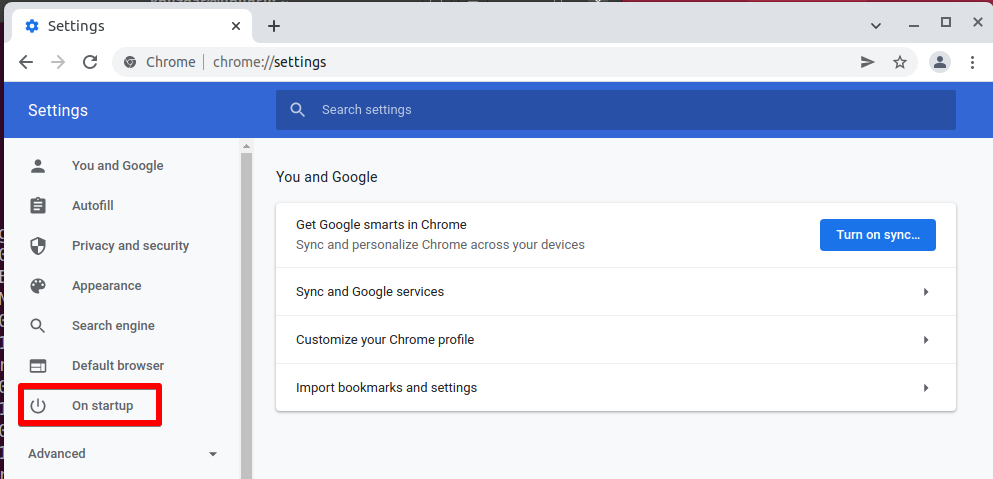Minimize the Chrome window
Viewport: 993px width, 479px height.
click(914, 26)
